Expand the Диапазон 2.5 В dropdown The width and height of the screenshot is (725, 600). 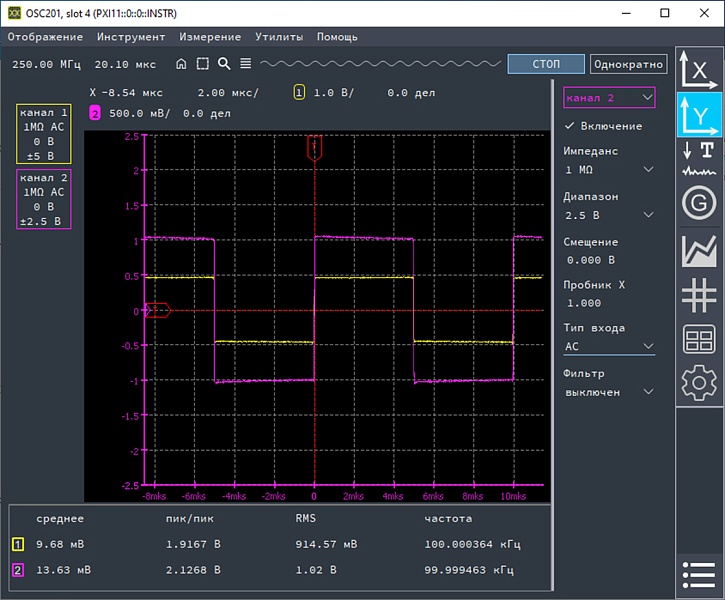(609, 215)
